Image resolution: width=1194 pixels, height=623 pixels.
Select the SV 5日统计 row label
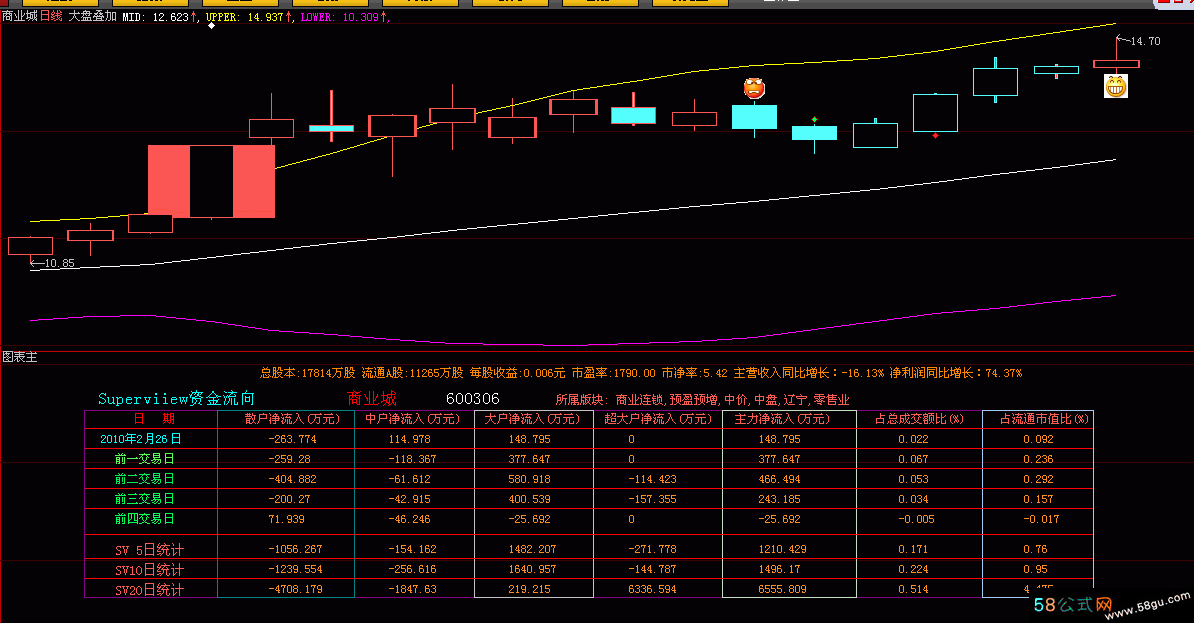click(150, 549)
